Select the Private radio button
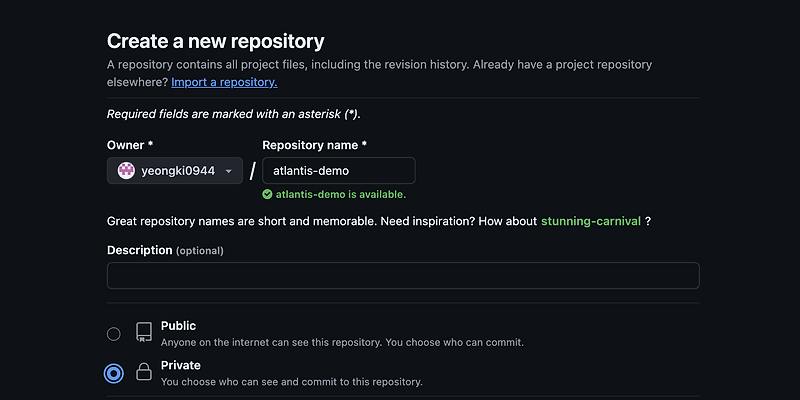 pos(114,373)
